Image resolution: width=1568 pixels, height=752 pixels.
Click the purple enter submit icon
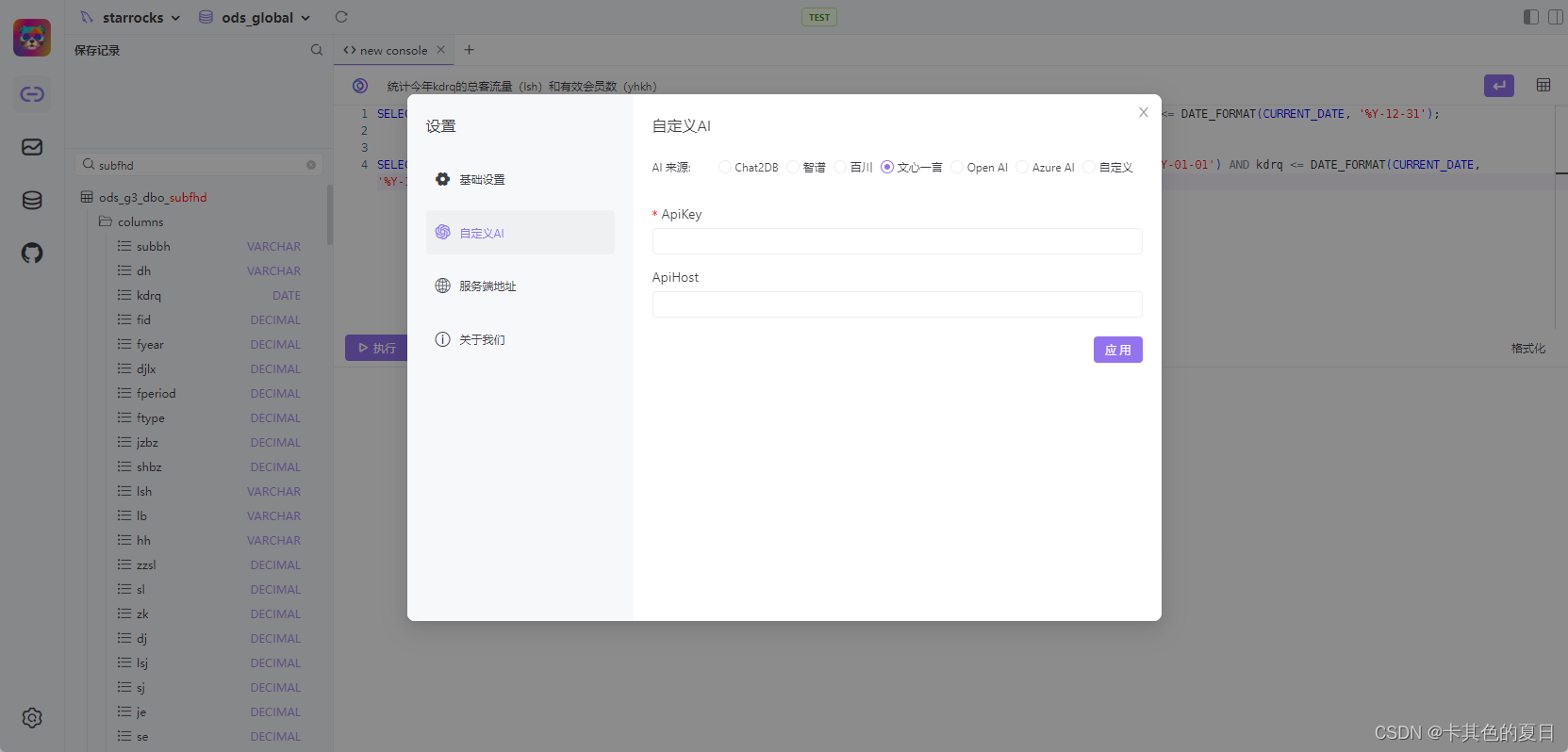pos(1499,86)
